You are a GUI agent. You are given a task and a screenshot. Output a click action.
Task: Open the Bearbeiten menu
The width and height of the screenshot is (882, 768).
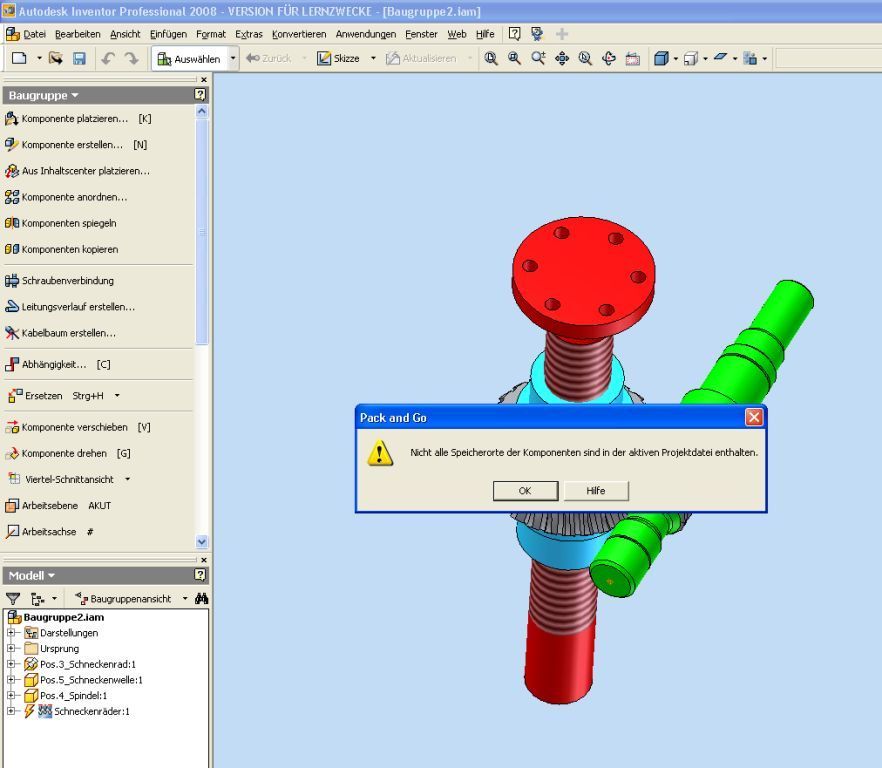pos(78,34)
